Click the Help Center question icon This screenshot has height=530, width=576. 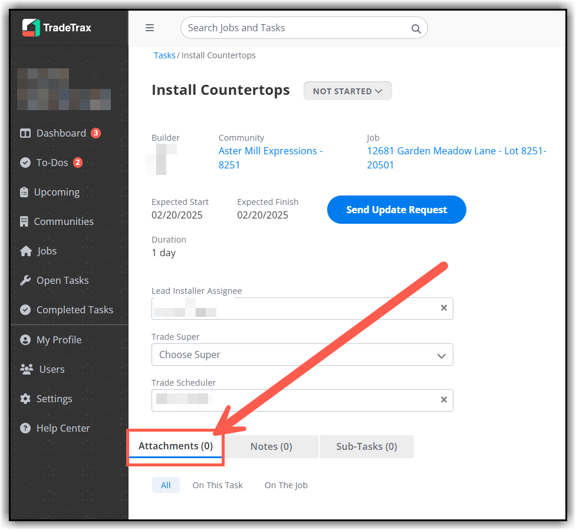coord(25,428)
